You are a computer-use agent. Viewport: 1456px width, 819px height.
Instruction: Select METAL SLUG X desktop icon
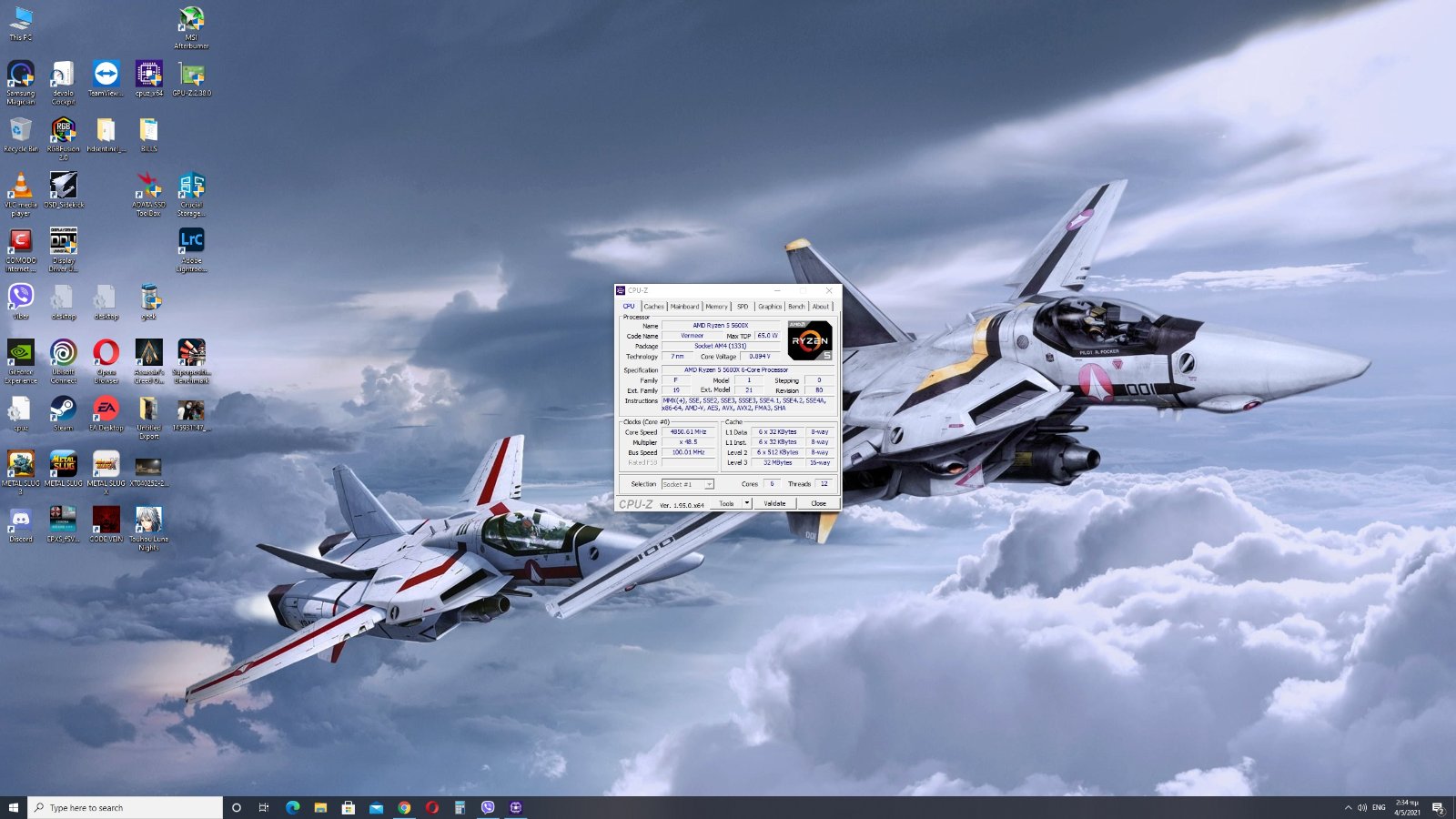click(106, 473)
